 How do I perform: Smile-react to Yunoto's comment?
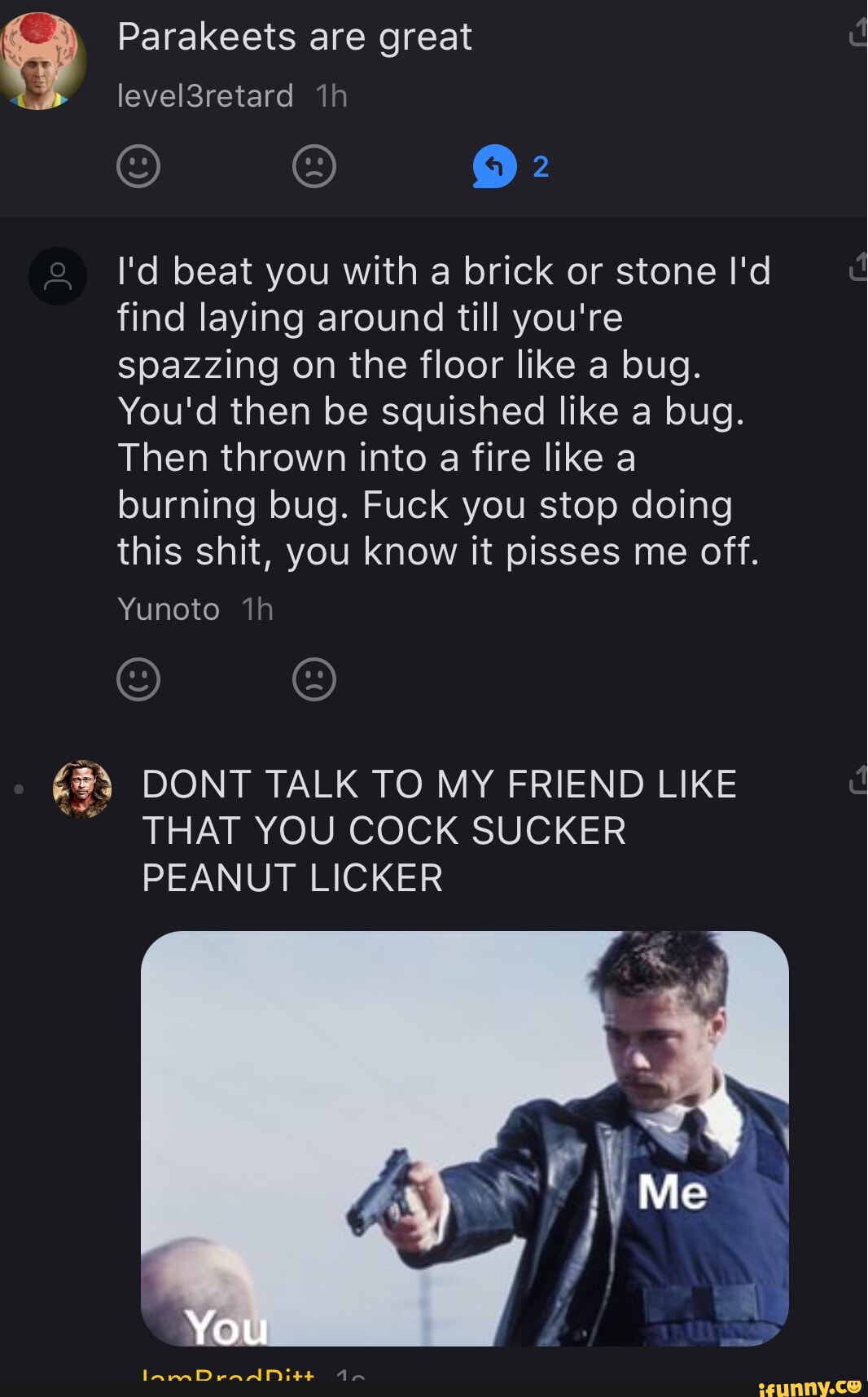138,679
